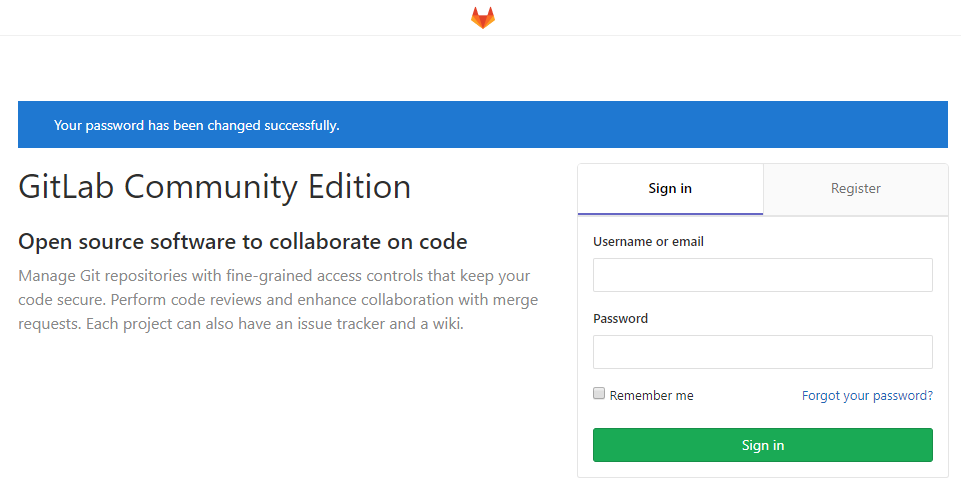Click the Open source software subheading
This screenshot has height=493, width=961.
click(243, 242)
